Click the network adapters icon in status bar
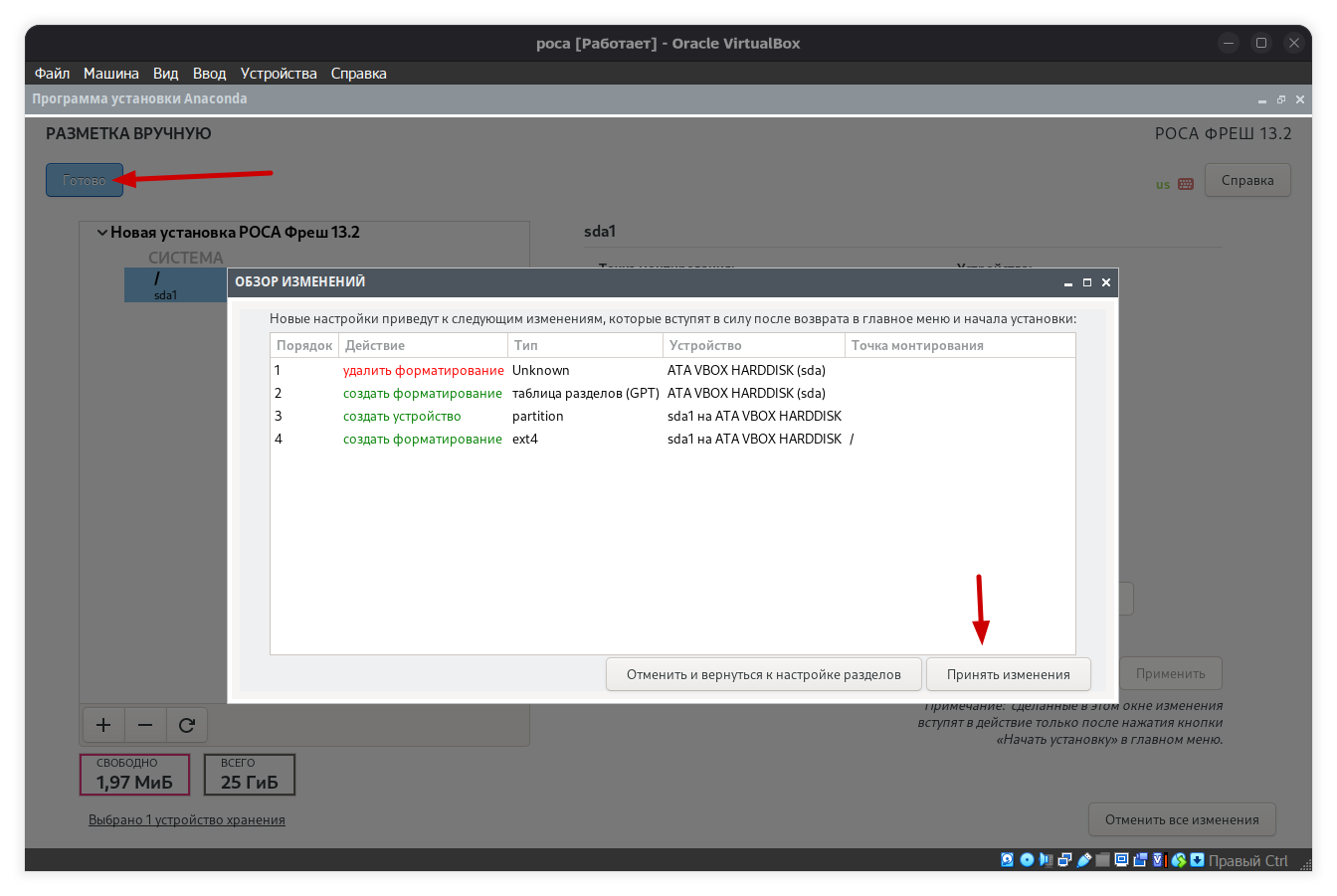The image size is (1337, 896). tap(1064, 860)
